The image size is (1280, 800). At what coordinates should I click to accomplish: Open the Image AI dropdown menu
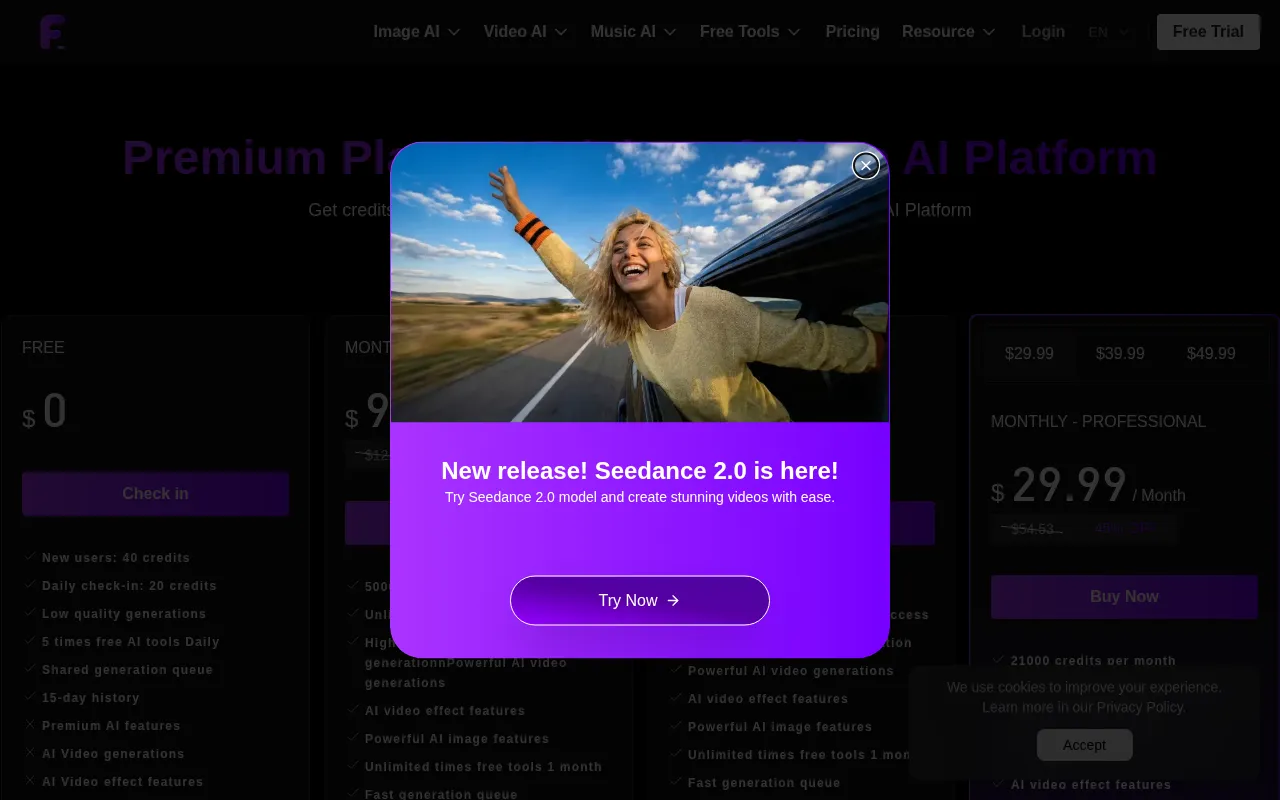click(417, 32)
